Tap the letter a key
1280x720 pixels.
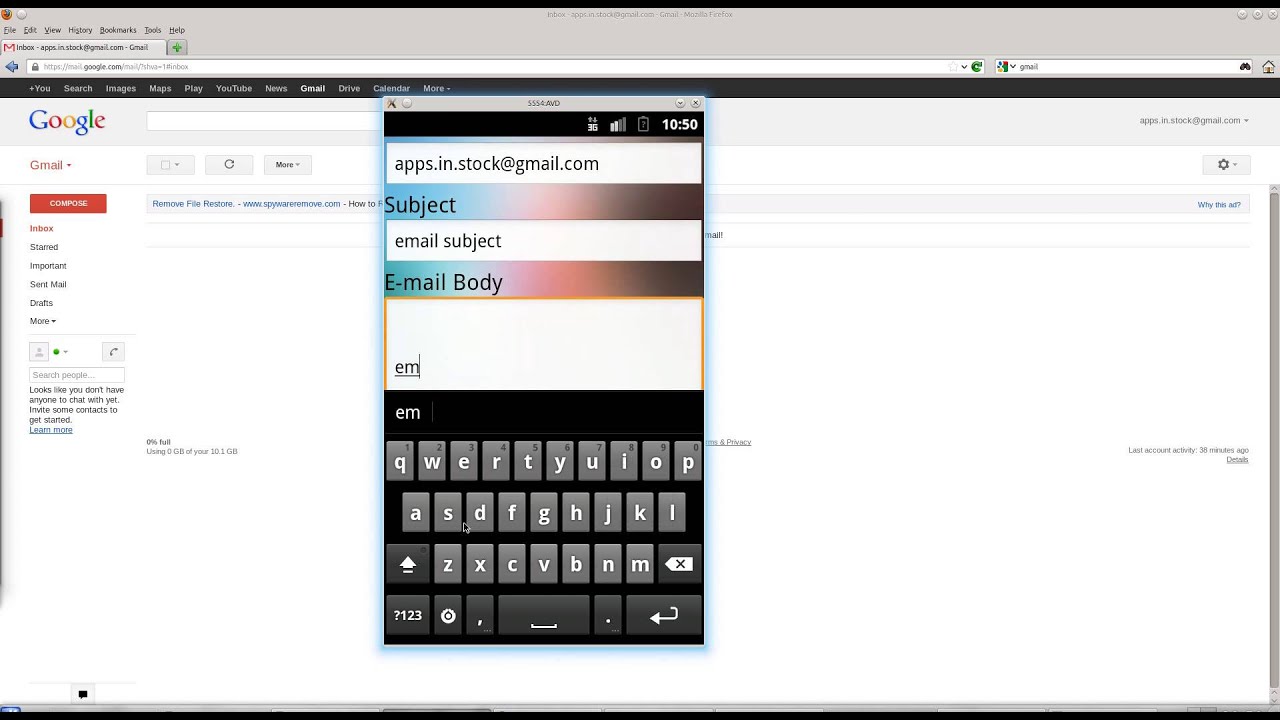pyautogui.click(x=416, y=514)
